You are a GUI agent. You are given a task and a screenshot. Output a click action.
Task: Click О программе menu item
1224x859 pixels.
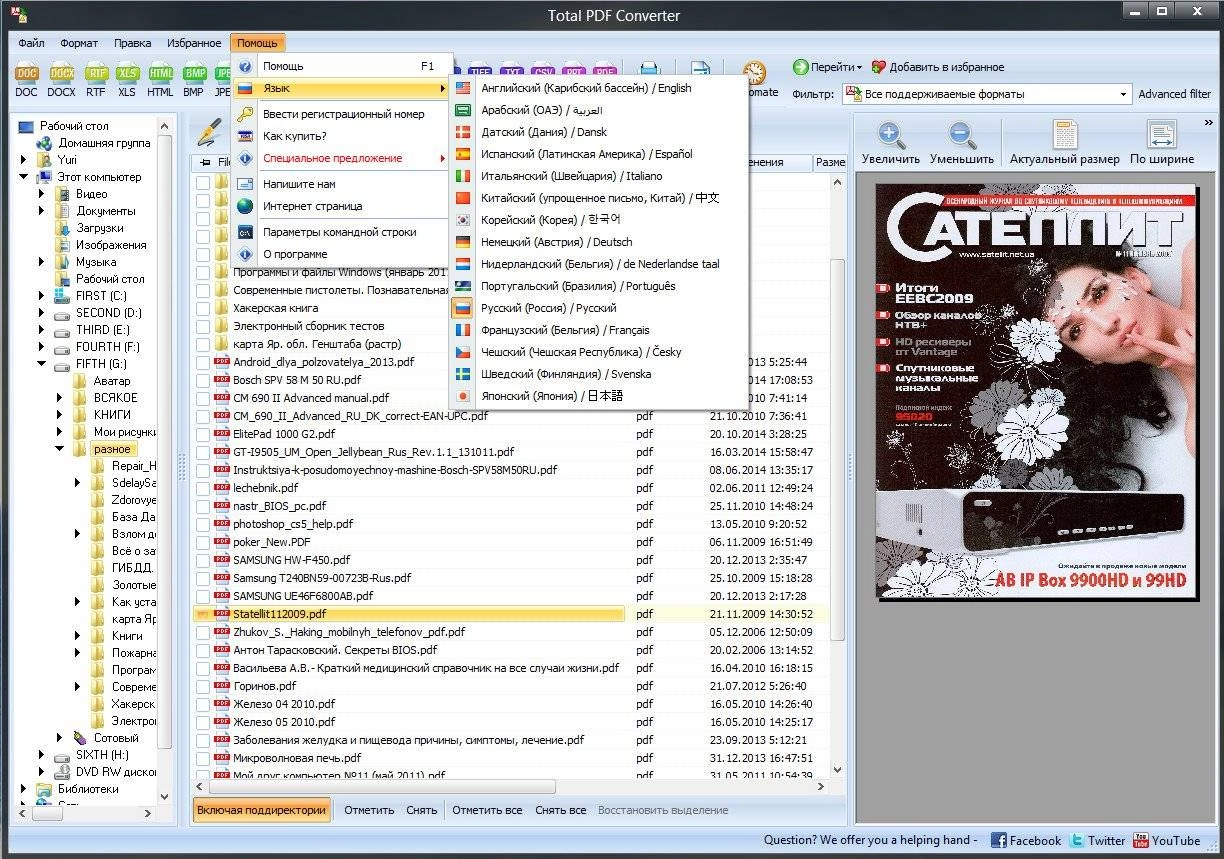click(342, 254)
